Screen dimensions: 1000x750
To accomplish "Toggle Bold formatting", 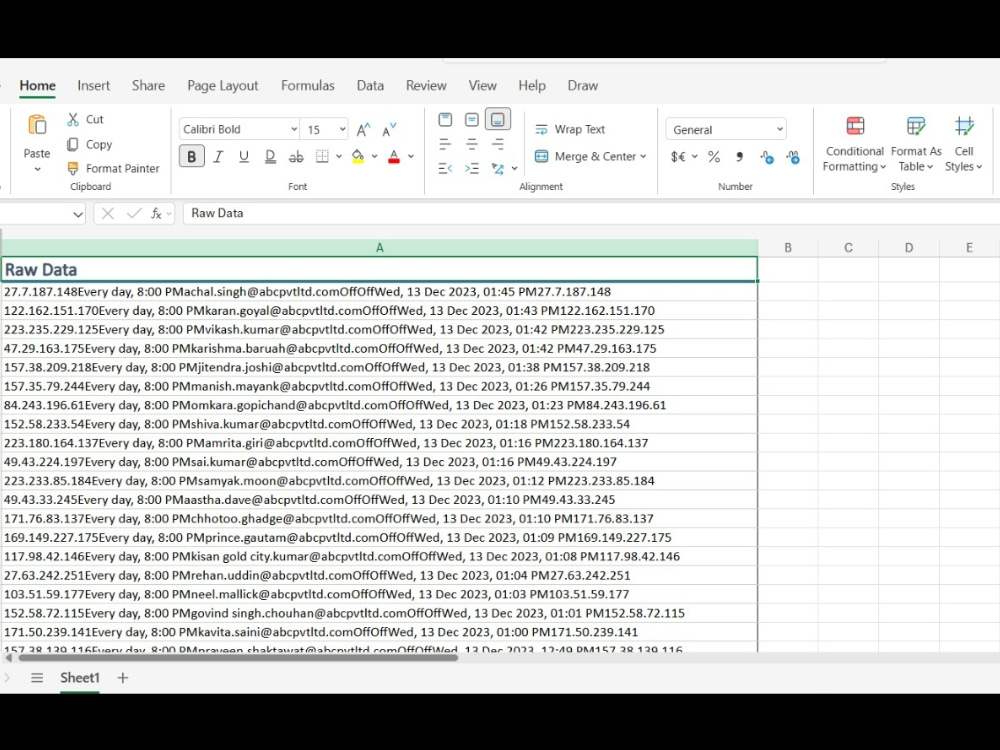I will point(191,157).
